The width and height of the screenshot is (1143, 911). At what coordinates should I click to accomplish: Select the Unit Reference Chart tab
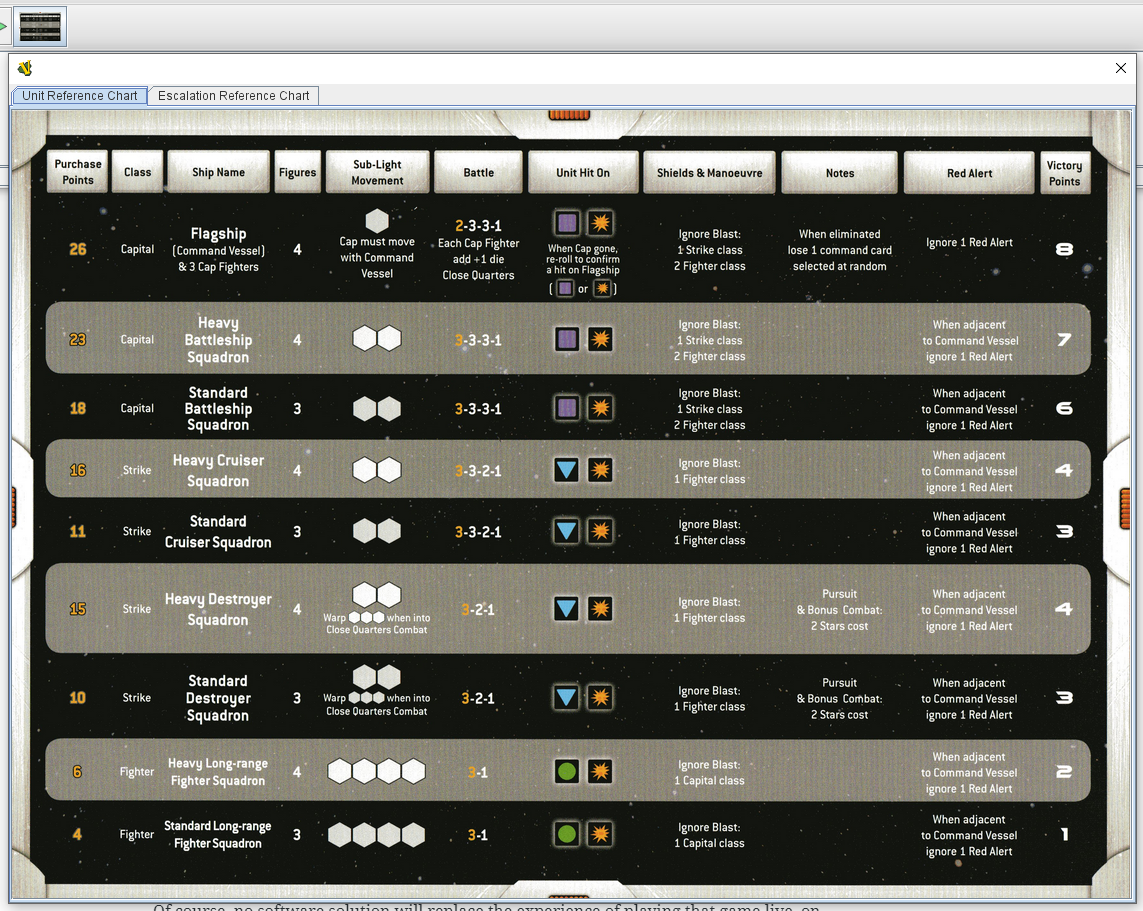(x=80, y=96)
